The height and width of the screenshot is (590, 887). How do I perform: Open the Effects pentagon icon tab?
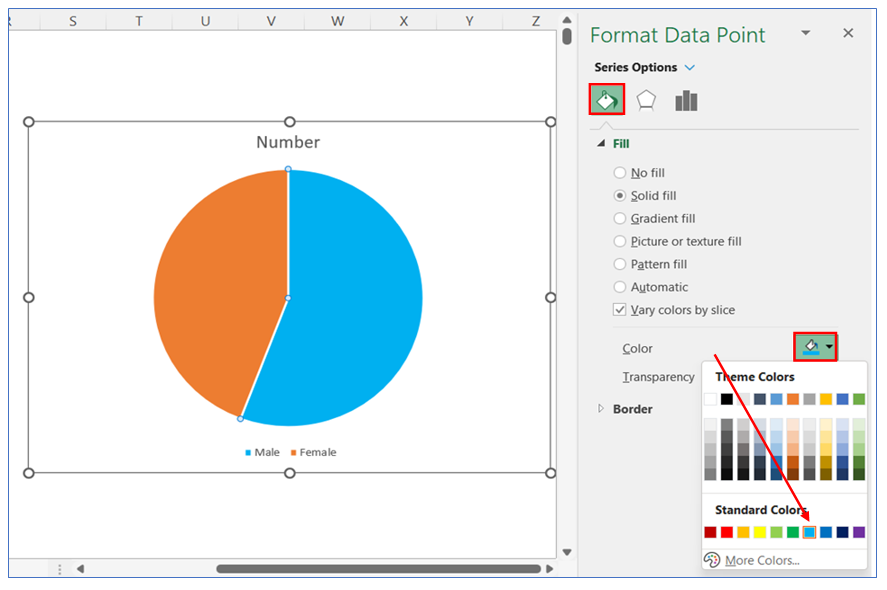point(647,100)
